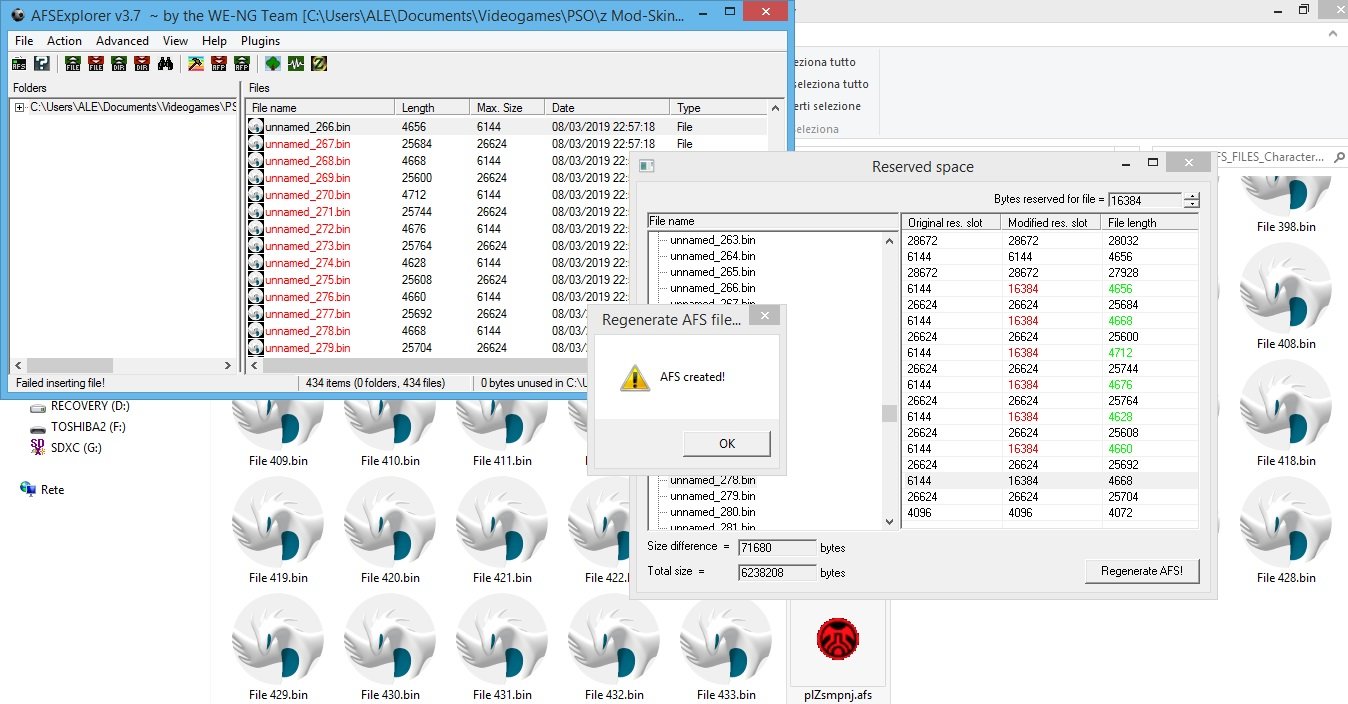Click the pickaxe toolbar icon
1348x704 pixels.
[196, 64]
